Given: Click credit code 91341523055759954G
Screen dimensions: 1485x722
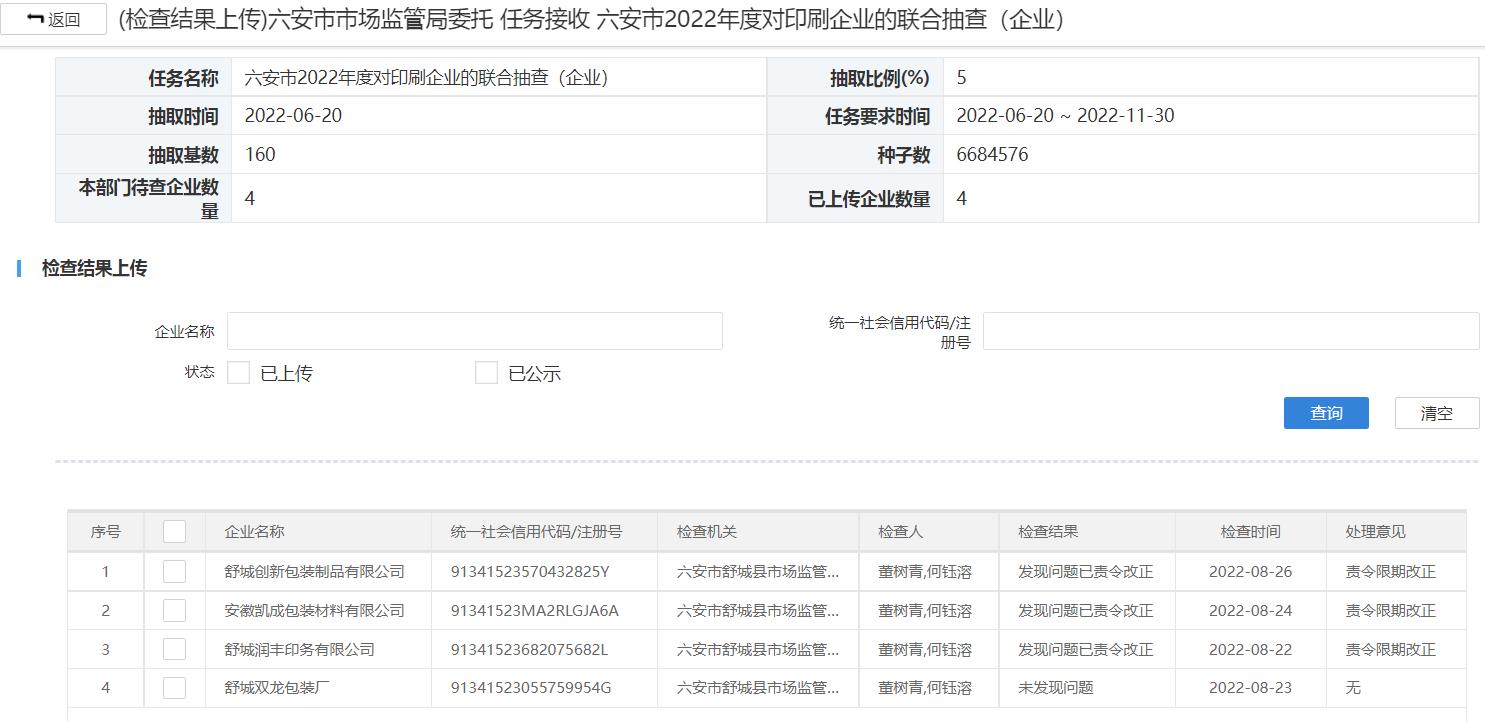Looking at the screenshot, I should click(x=531, y=688).
